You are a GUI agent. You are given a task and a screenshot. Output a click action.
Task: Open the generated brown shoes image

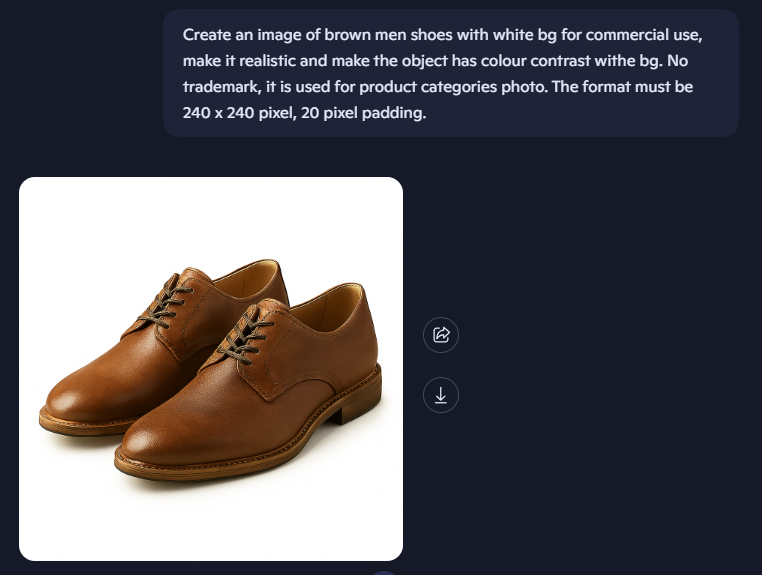pos(211,368)
